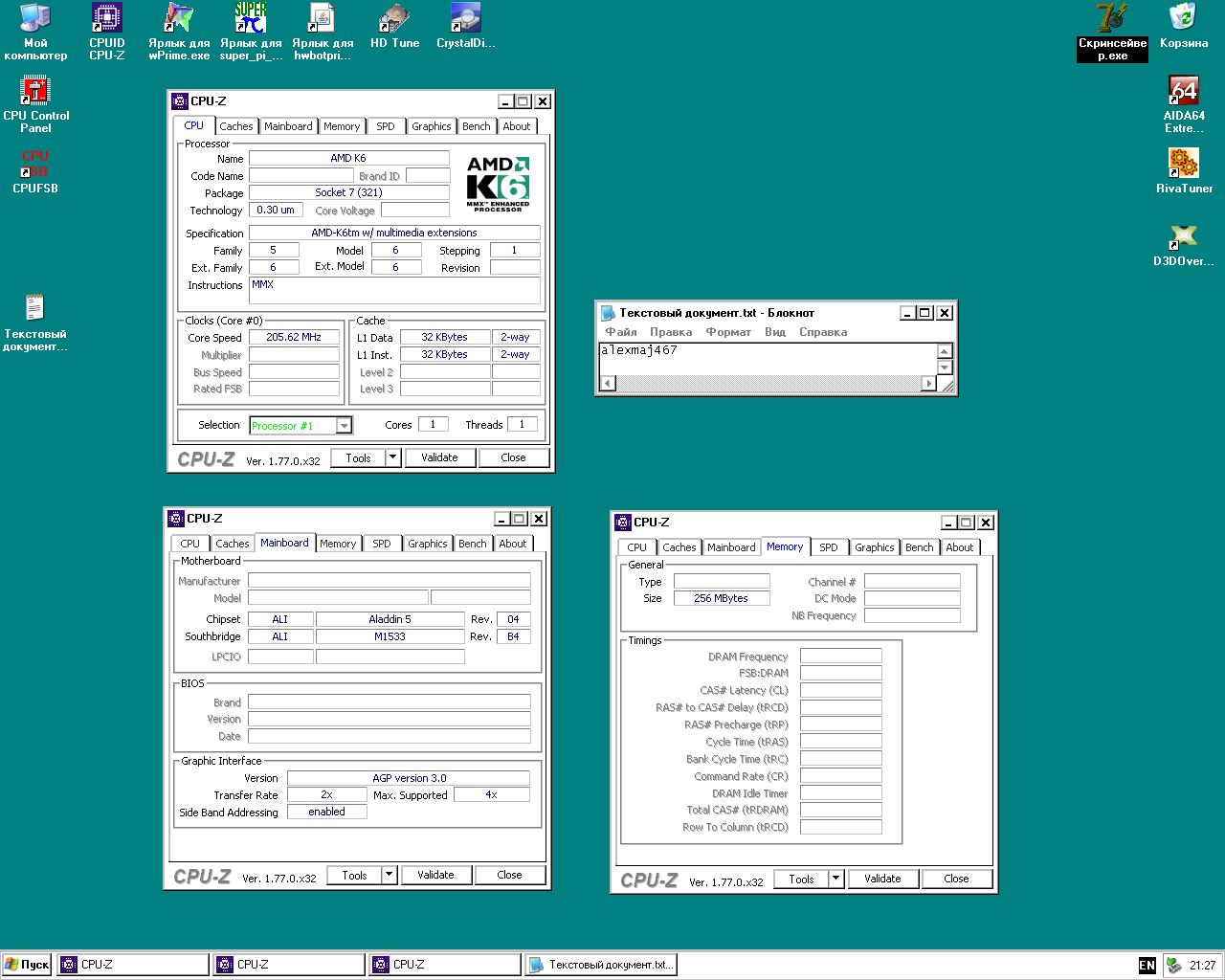Open the Tools dropdown arrow in Memory window
1225x980 pixels.
point(835,879)
